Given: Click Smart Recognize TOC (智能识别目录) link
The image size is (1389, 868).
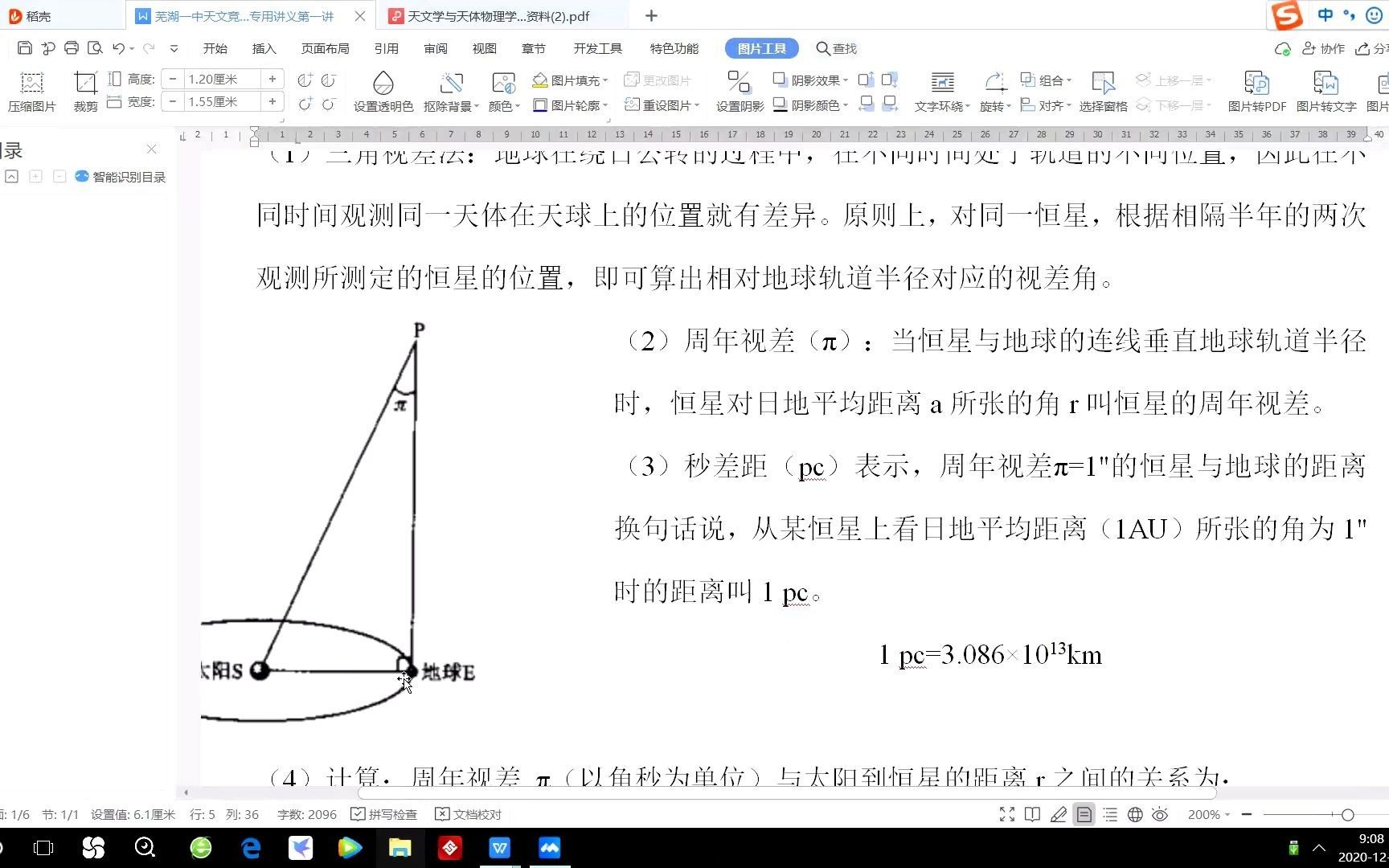Looking at the screenshot, I should click(121, 177).
